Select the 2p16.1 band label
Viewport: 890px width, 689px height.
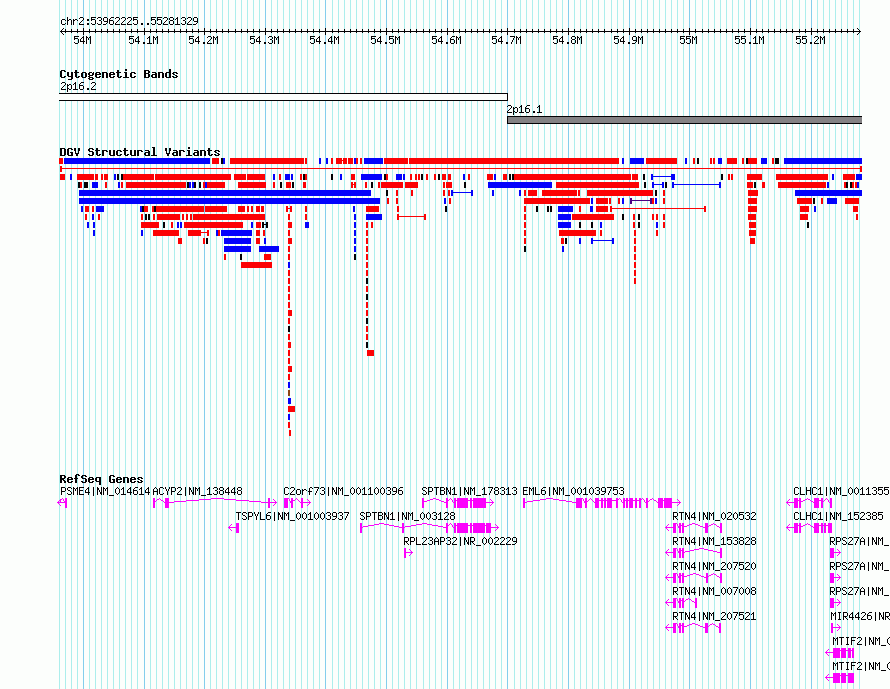pos(524,110)
